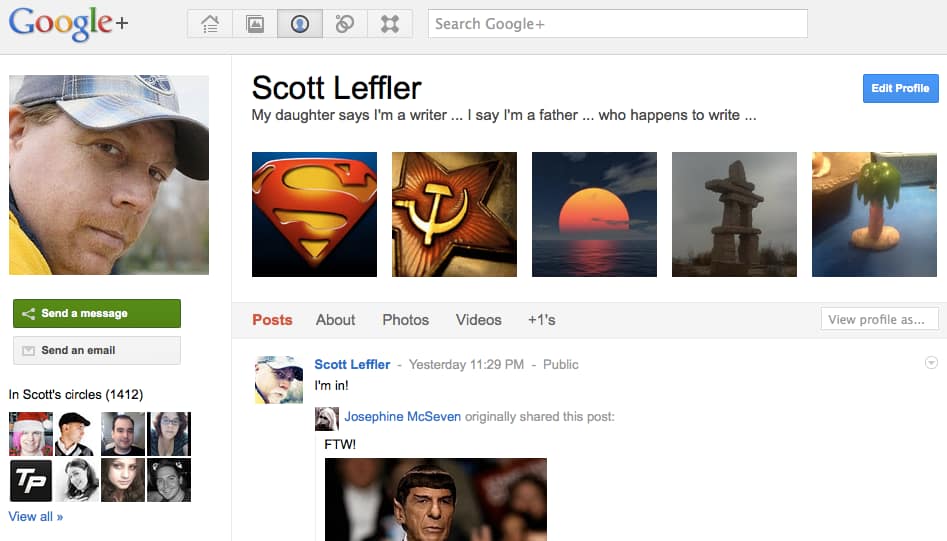Screen dimensions: 947x541
Task: Select the Profile icon in top navigation
Action: 300,24
